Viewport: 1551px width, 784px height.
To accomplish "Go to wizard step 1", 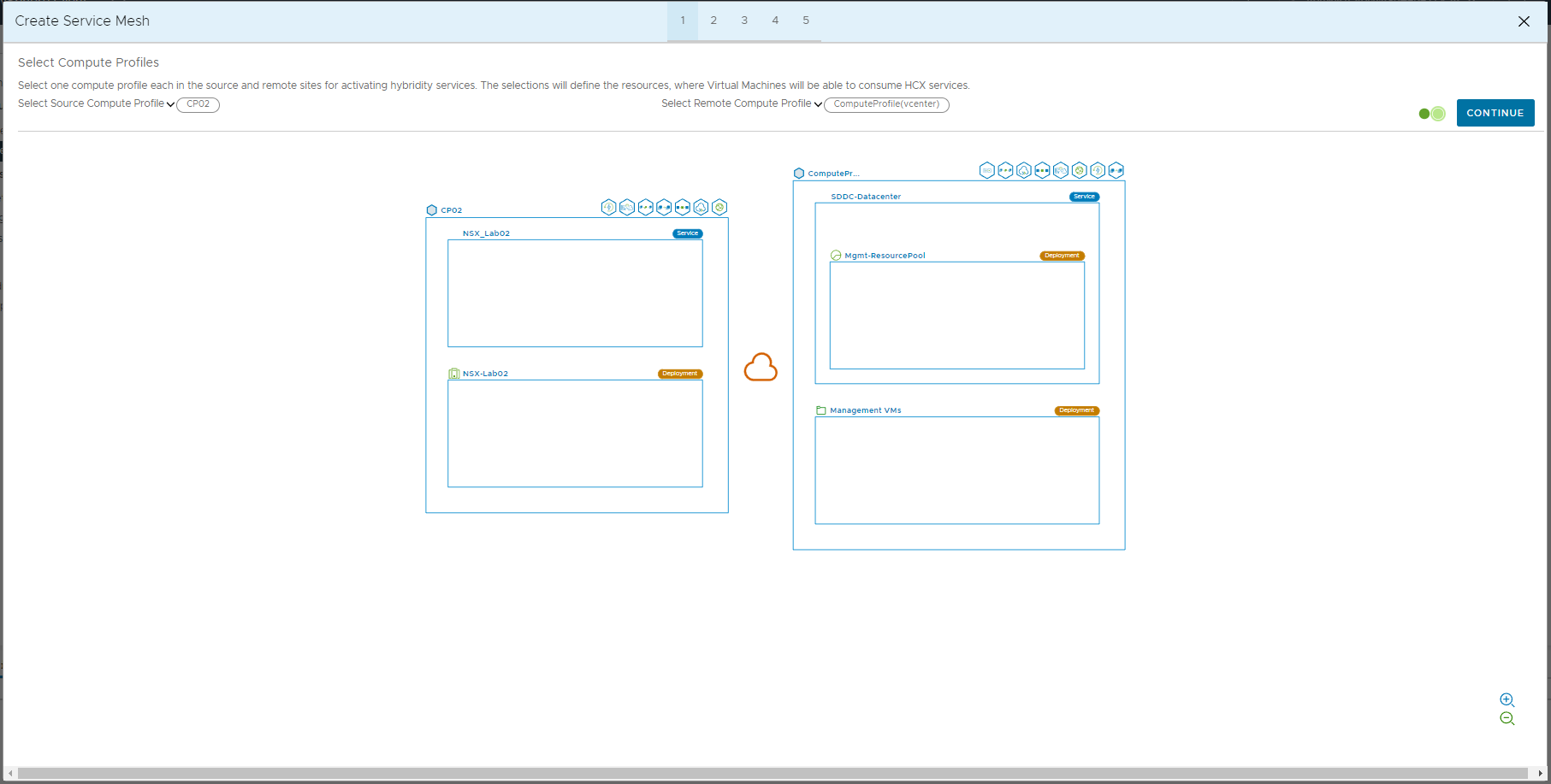I will tap(683, 21).
